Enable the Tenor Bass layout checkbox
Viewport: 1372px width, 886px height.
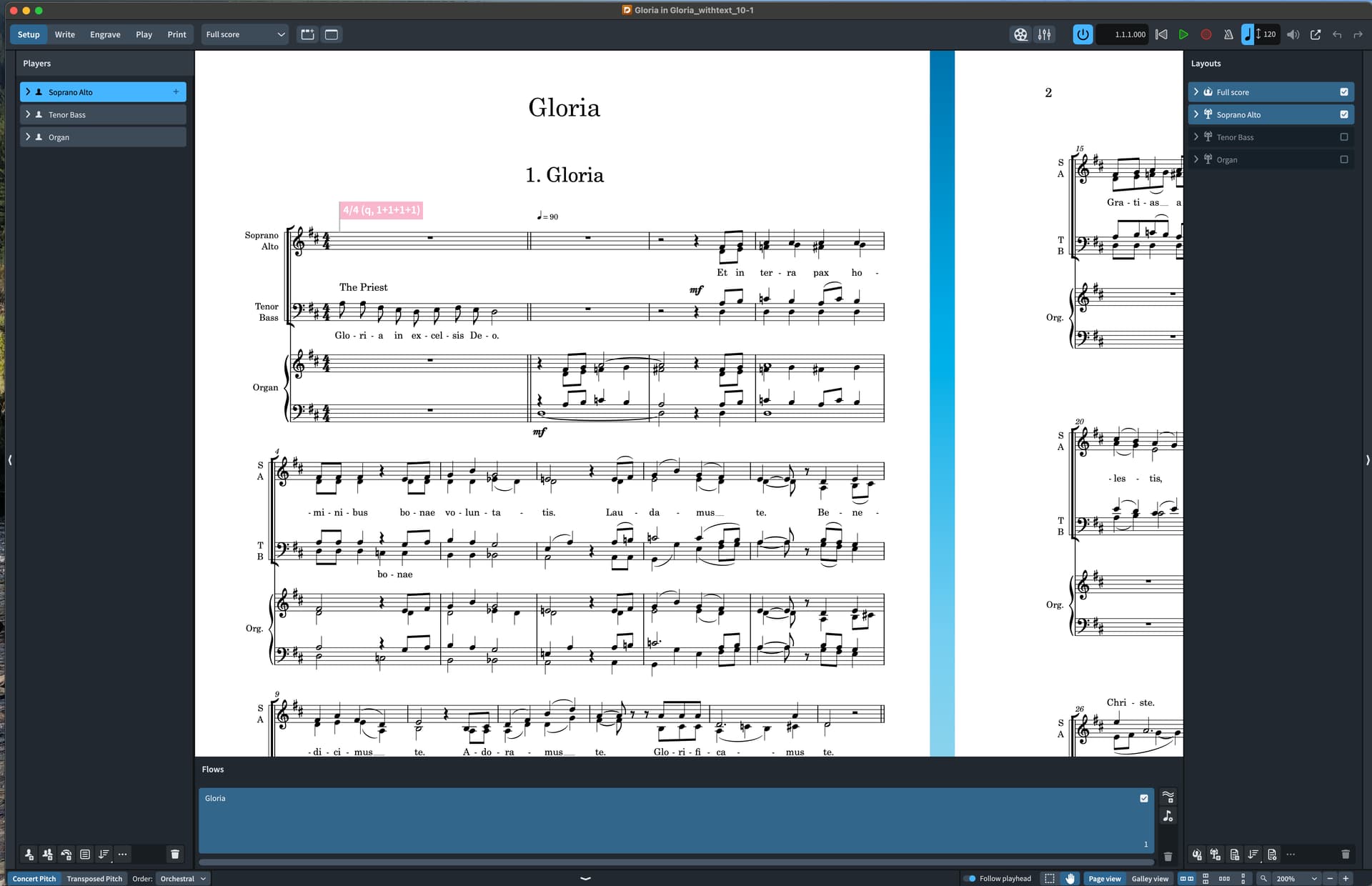click(x=1343, y=137)
